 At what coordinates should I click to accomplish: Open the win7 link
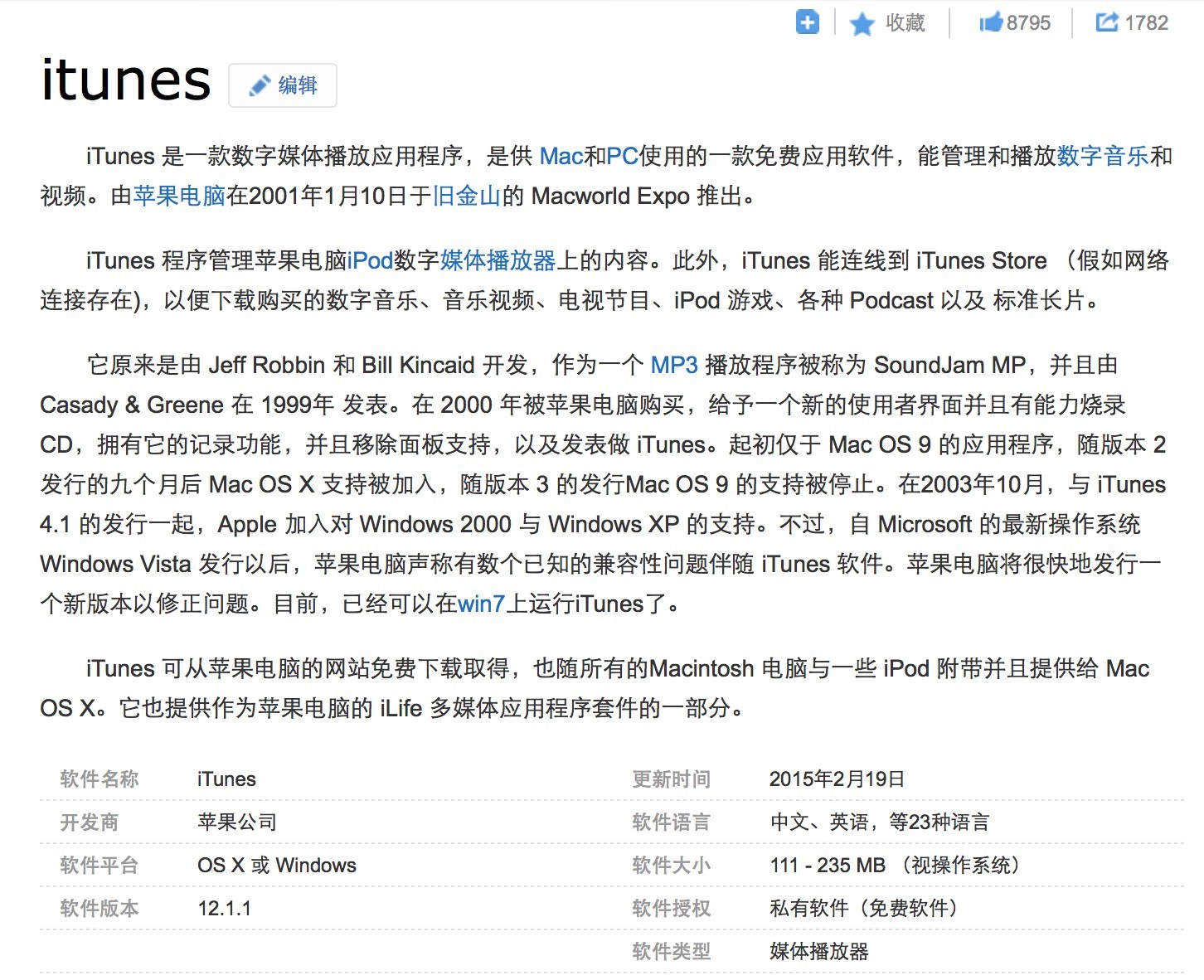(x=481, y=604)
